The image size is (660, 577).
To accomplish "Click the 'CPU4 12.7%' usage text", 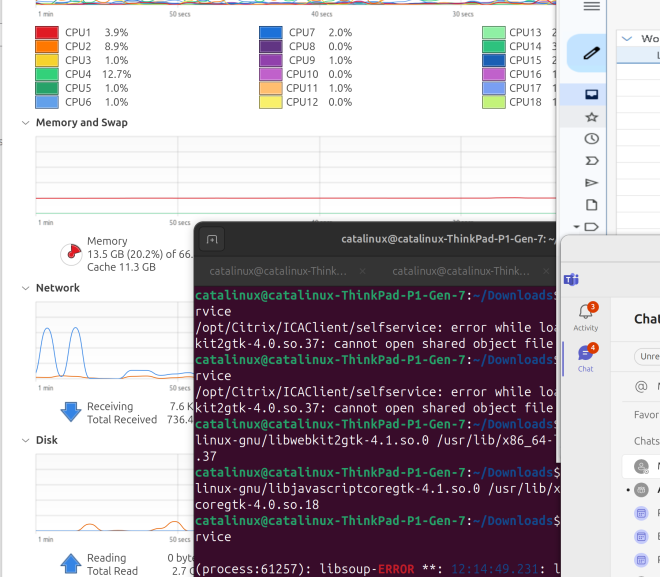I will (x=98, y=74).
